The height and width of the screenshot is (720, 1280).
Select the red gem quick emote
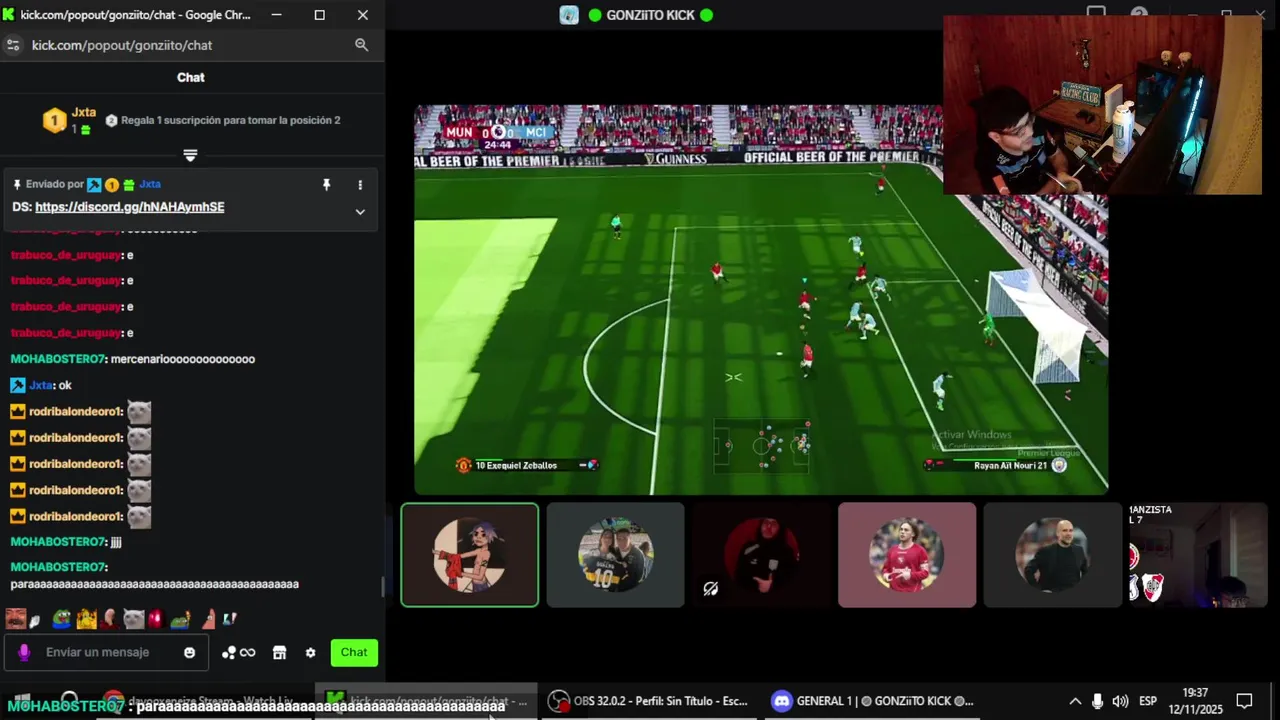[x=155, y=620]
